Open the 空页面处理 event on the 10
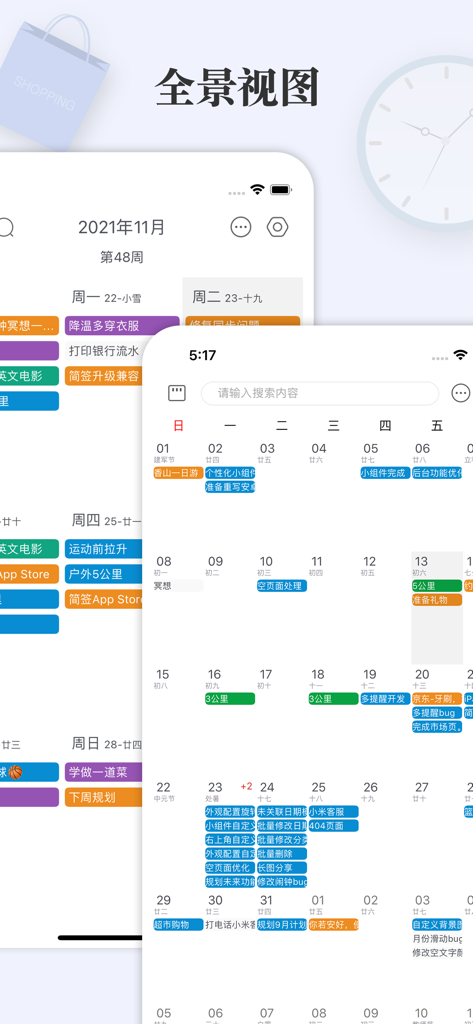Image resolution: width=473 pixels, height=1024 pixels. point(282,586)
